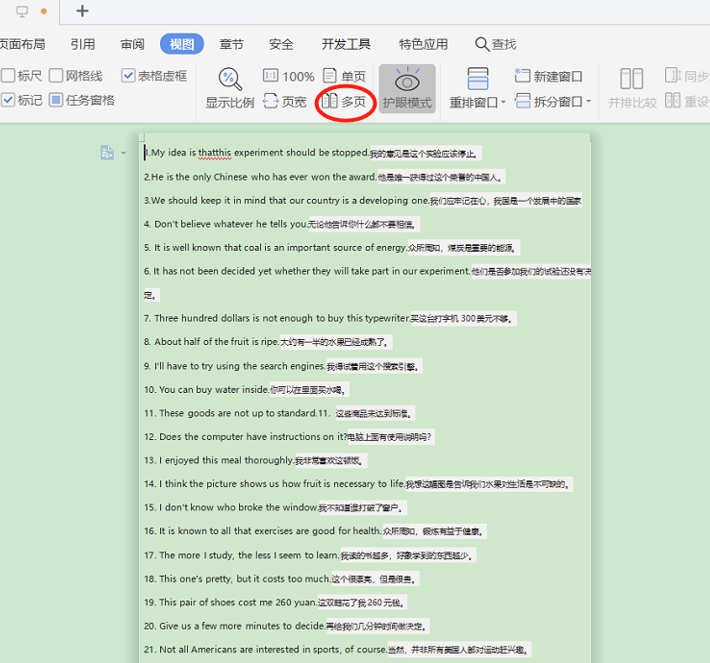Open the 页面布局 ribbon tab
710x663 pixels.
23,44
